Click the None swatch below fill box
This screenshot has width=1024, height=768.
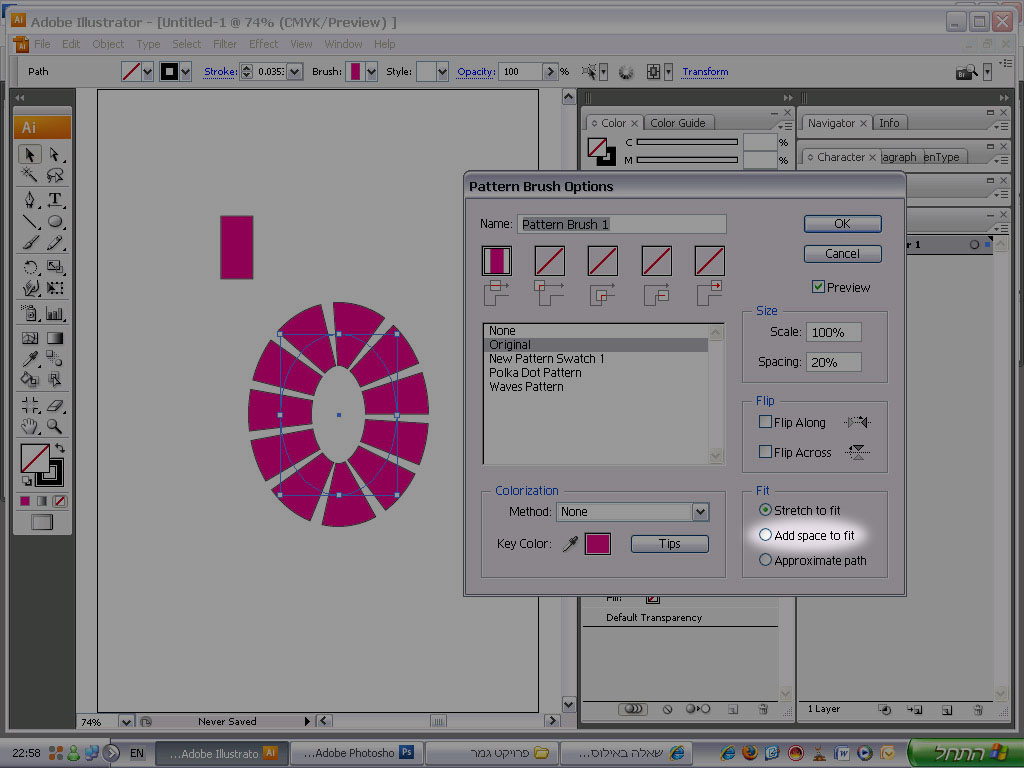tap(59, 501)
